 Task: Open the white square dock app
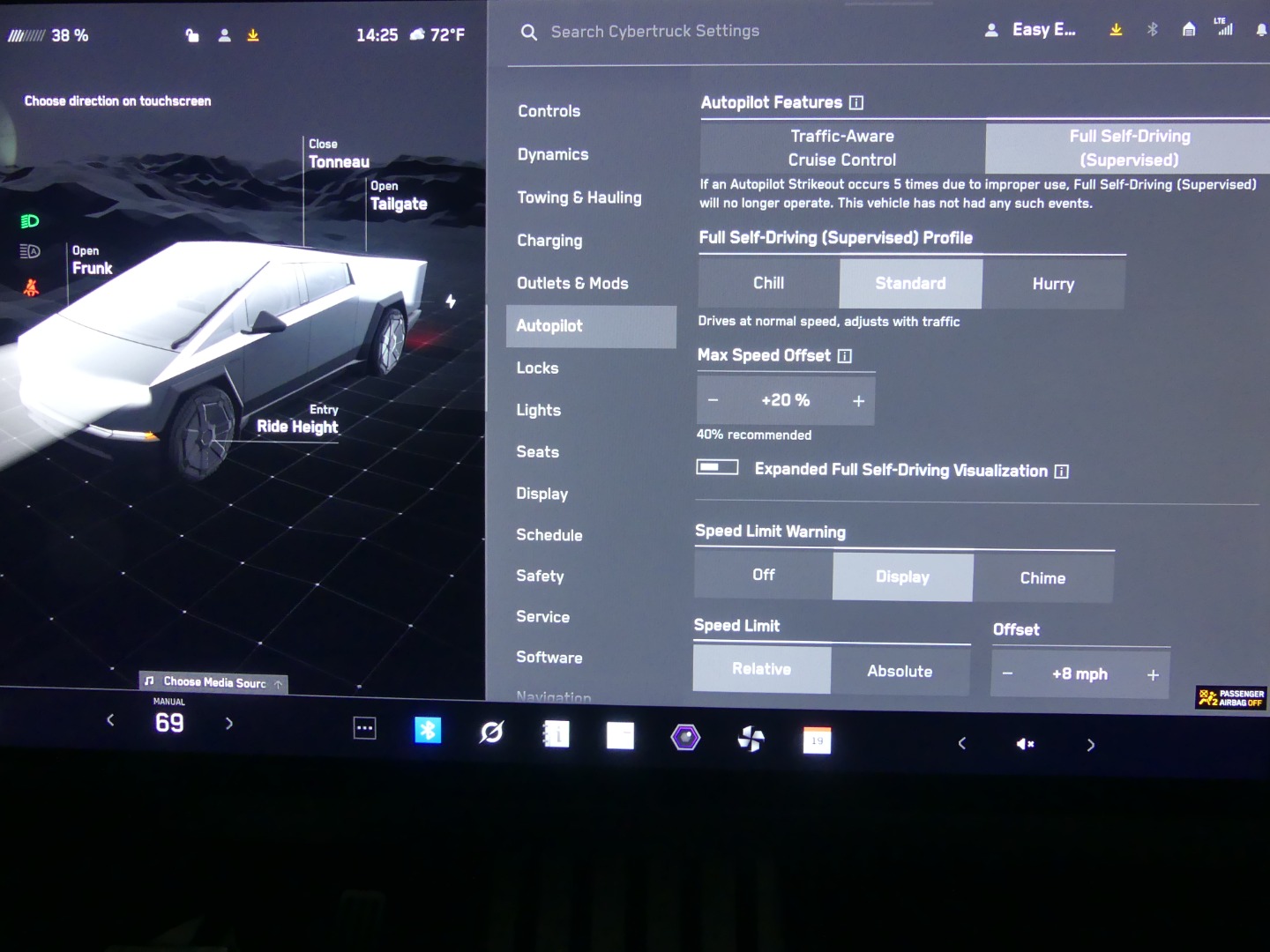(x=620, y=735)
